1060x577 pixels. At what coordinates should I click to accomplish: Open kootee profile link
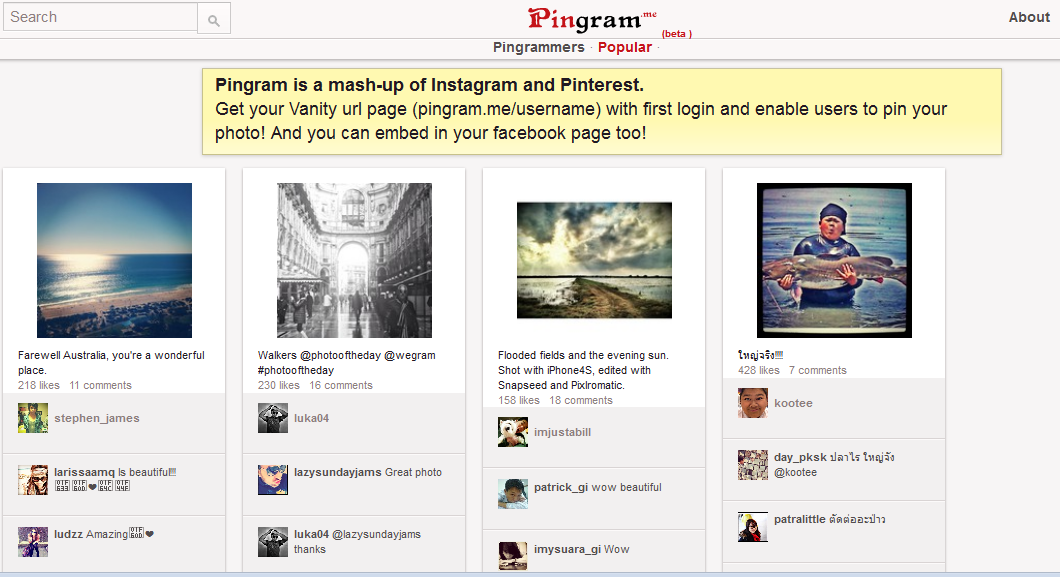coord(793,403)
